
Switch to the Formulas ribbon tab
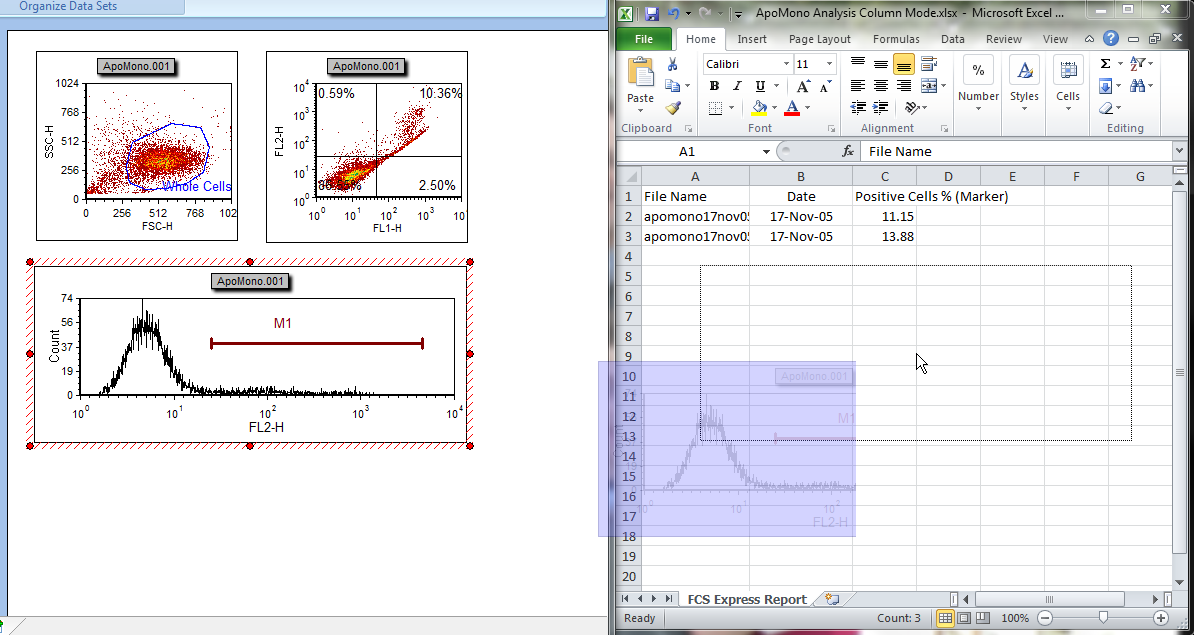(896, 39)
